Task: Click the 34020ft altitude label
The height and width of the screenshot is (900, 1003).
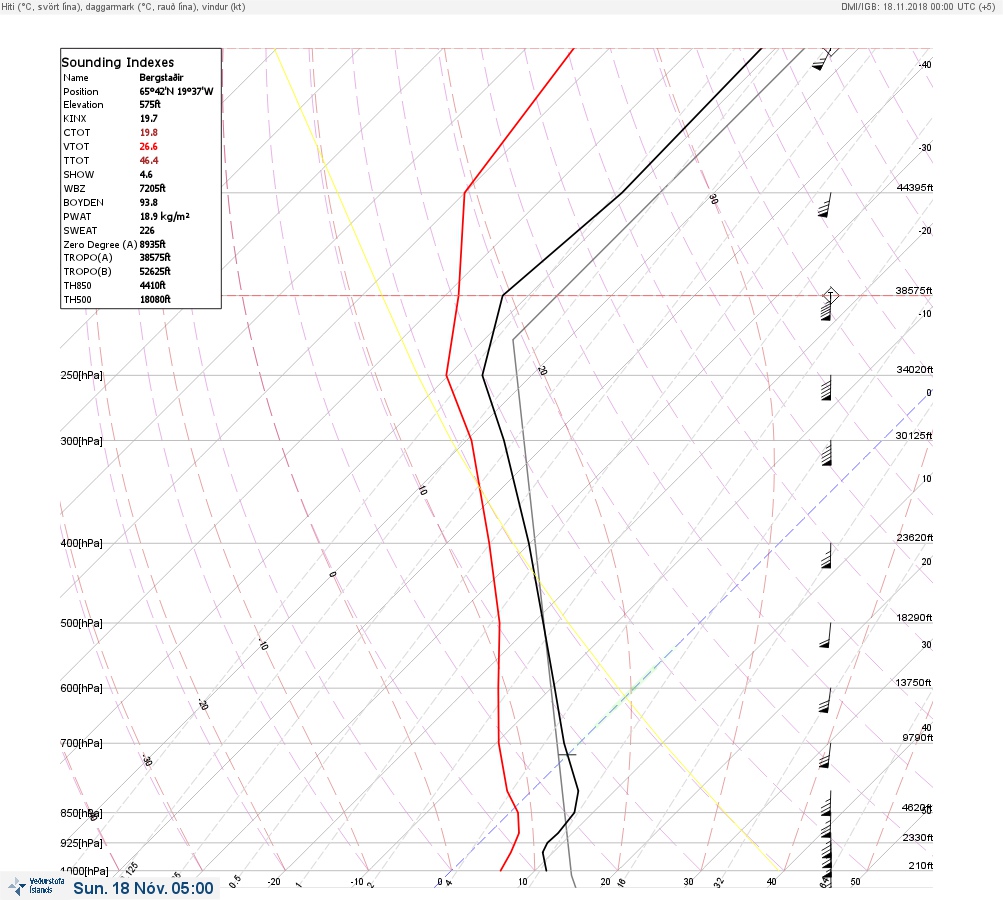Action: tap(915, 370)
